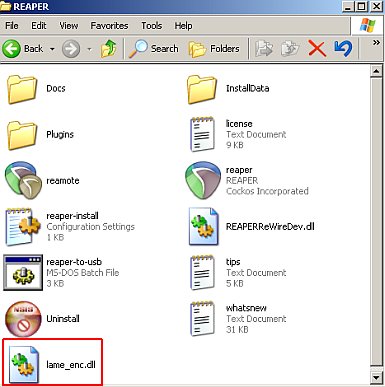Click the Plugins folder name

(60, 134)
